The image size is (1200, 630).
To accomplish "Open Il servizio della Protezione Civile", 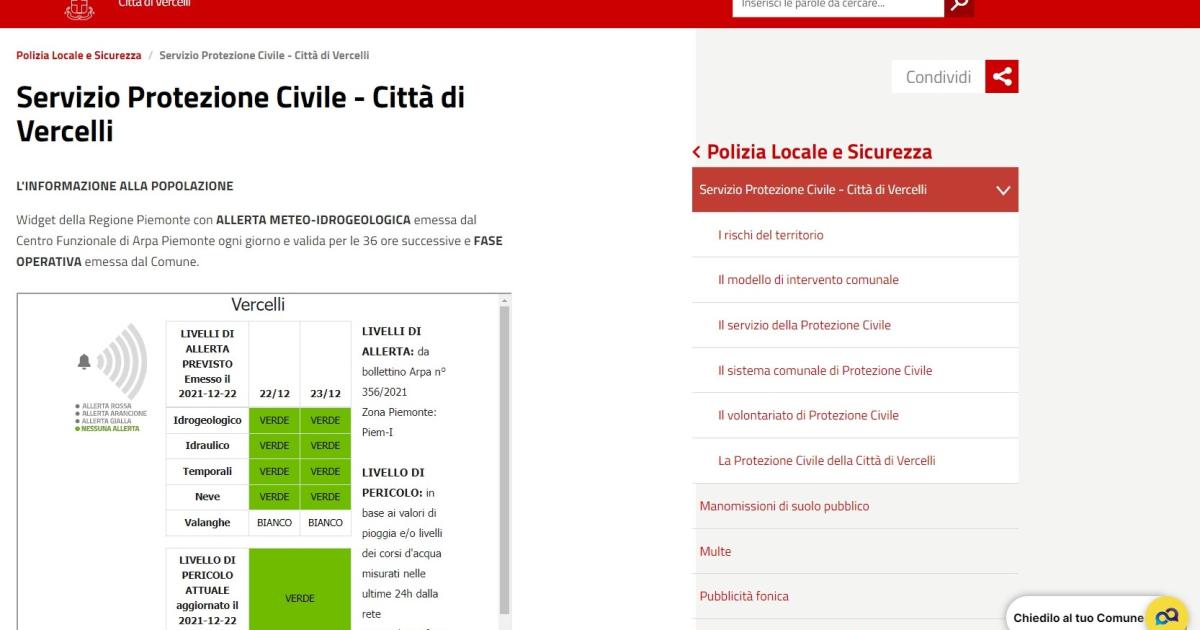I will [804, 325].
